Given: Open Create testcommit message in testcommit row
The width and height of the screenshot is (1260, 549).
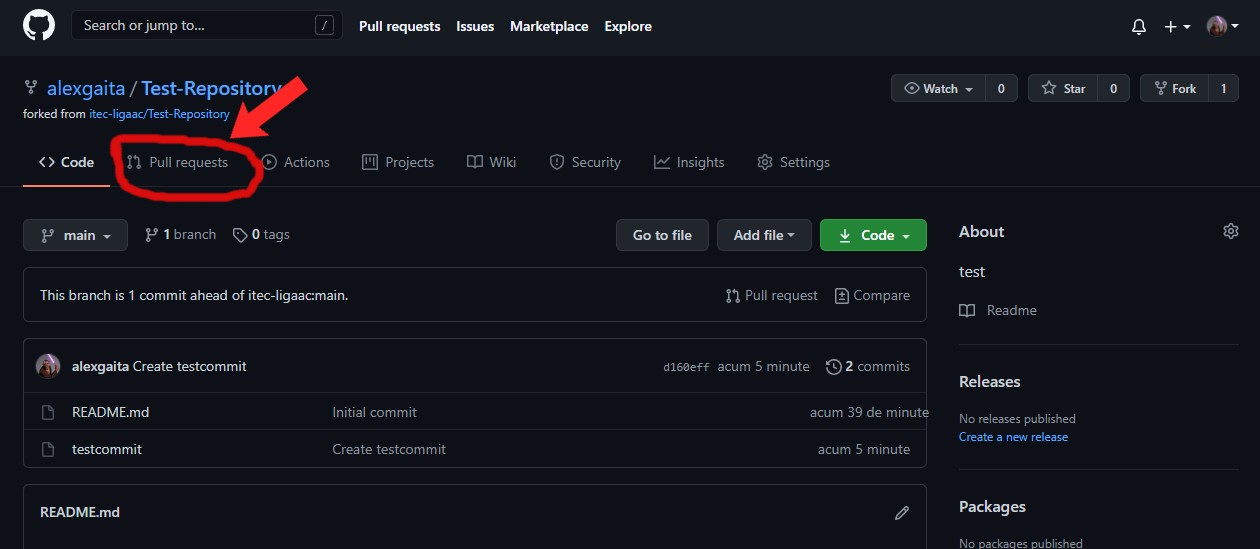Looking at the screenshot, I should (x=389, y=449).
